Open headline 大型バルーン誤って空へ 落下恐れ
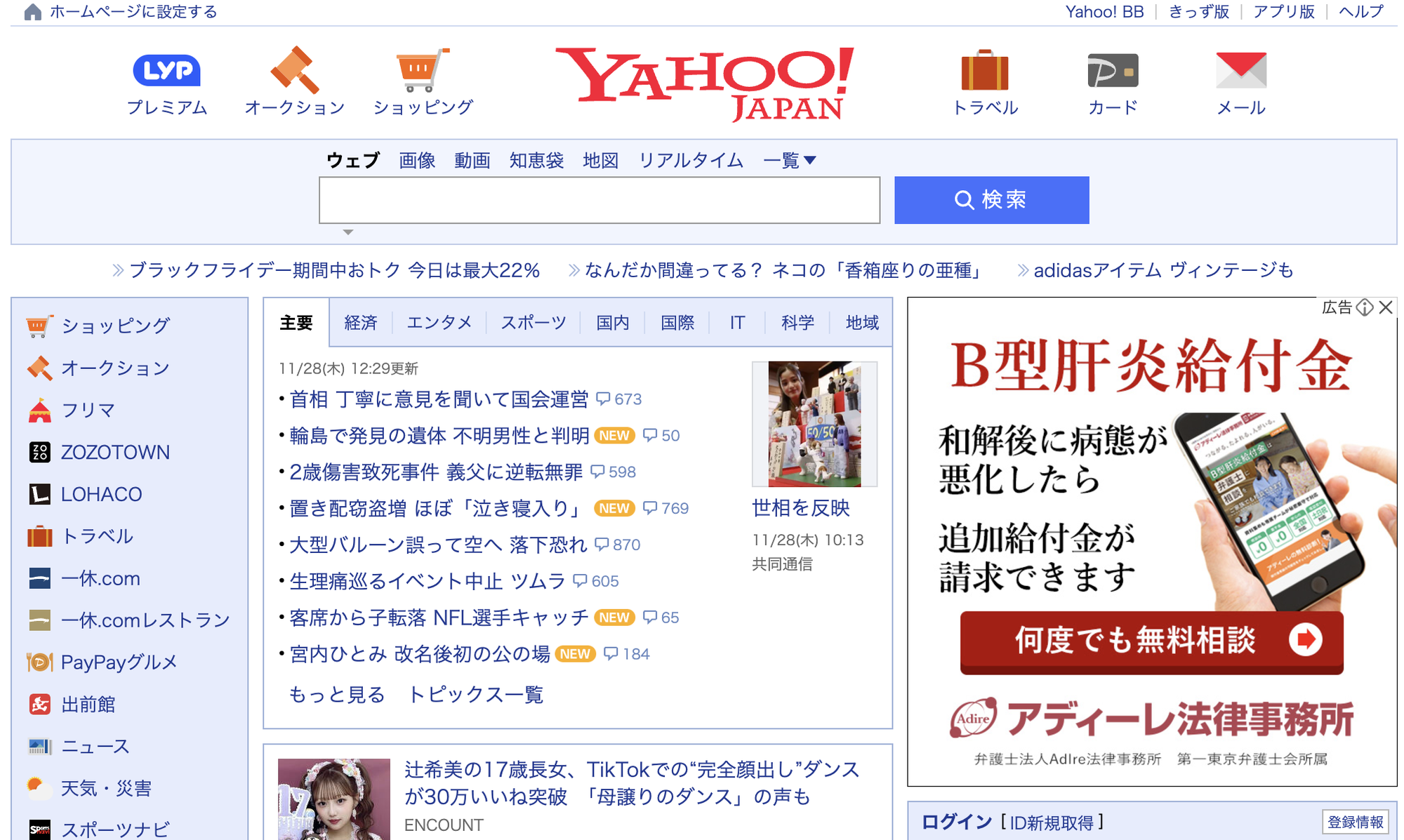The height and width of the screenshot is (840, 1404). (438, 545)
